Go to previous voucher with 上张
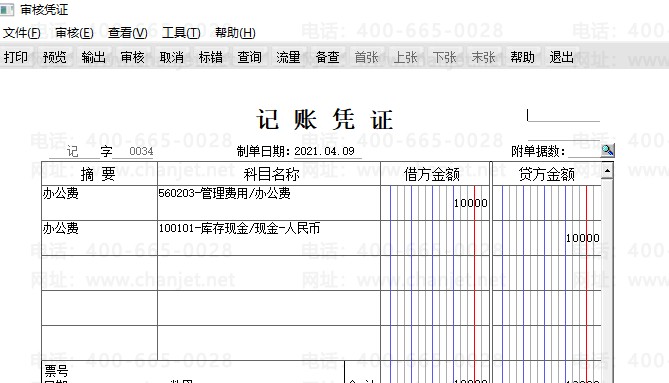 click(x=405, y=57)
